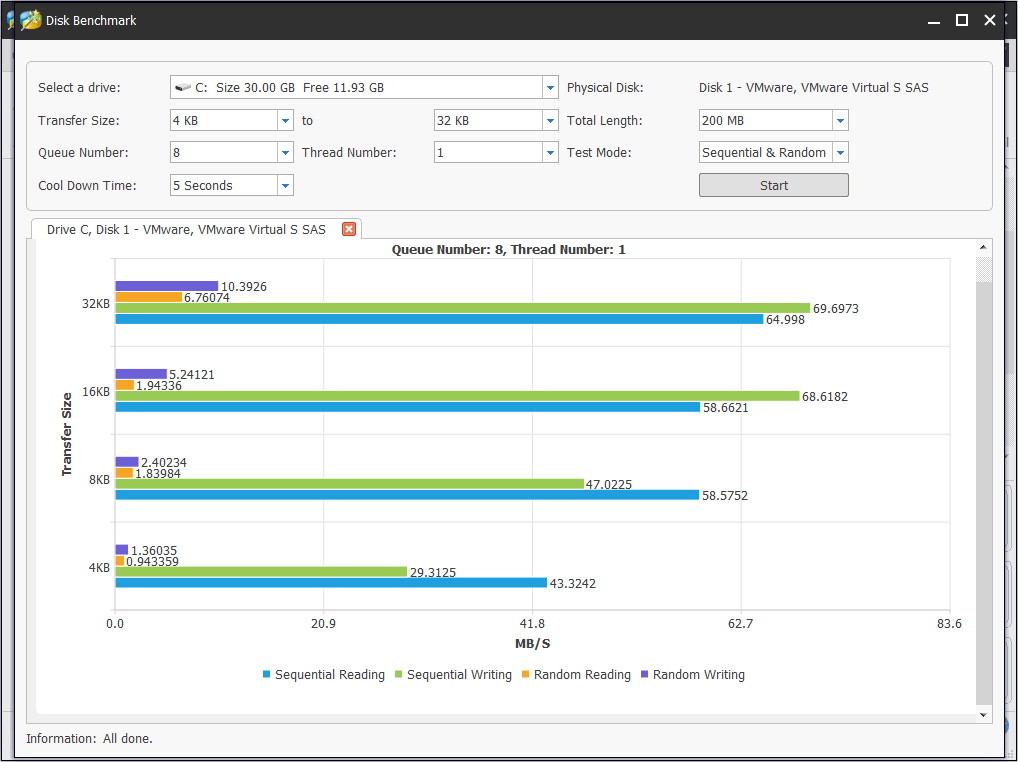
Task: Click the 32KB random reading bar 6.76074
Action: [149, 297]
